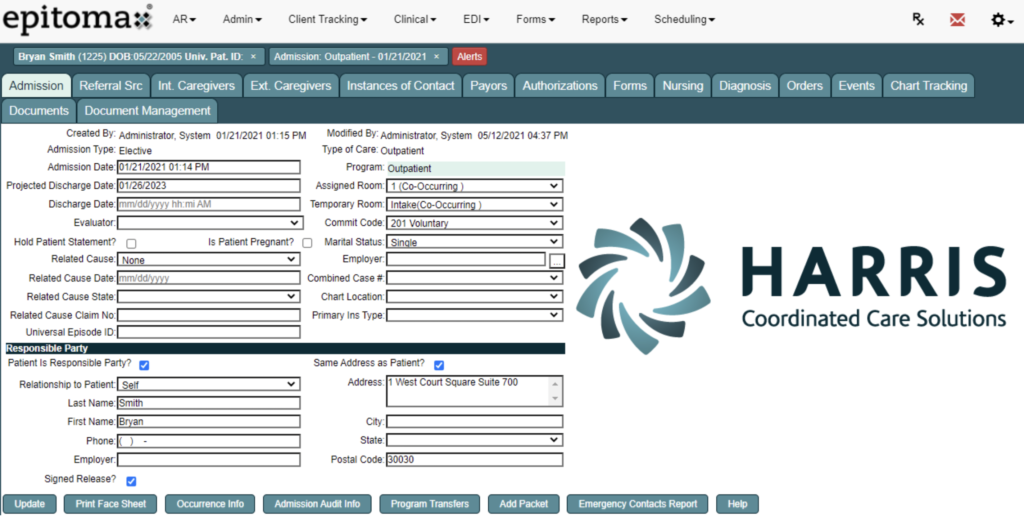Open the Related Cause dropdown
The width and height of the screenshot is (1024, 519).
point(208,259)
